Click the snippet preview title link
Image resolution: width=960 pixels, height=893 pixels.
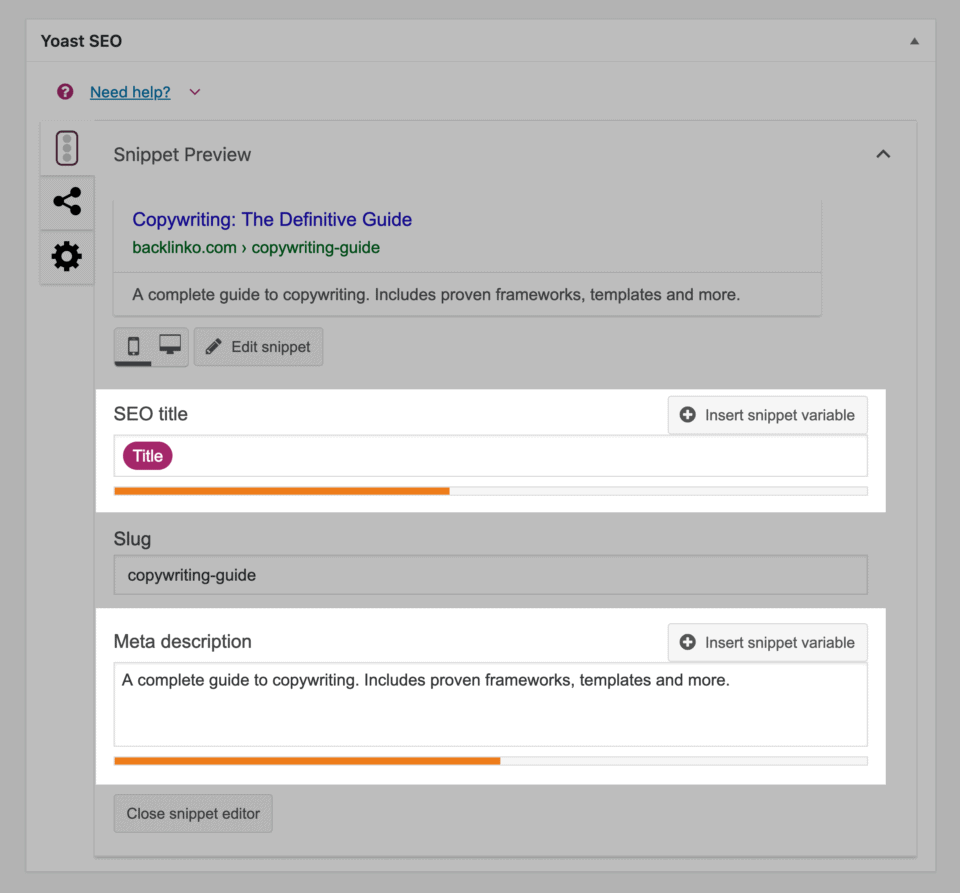pos(272,220)
